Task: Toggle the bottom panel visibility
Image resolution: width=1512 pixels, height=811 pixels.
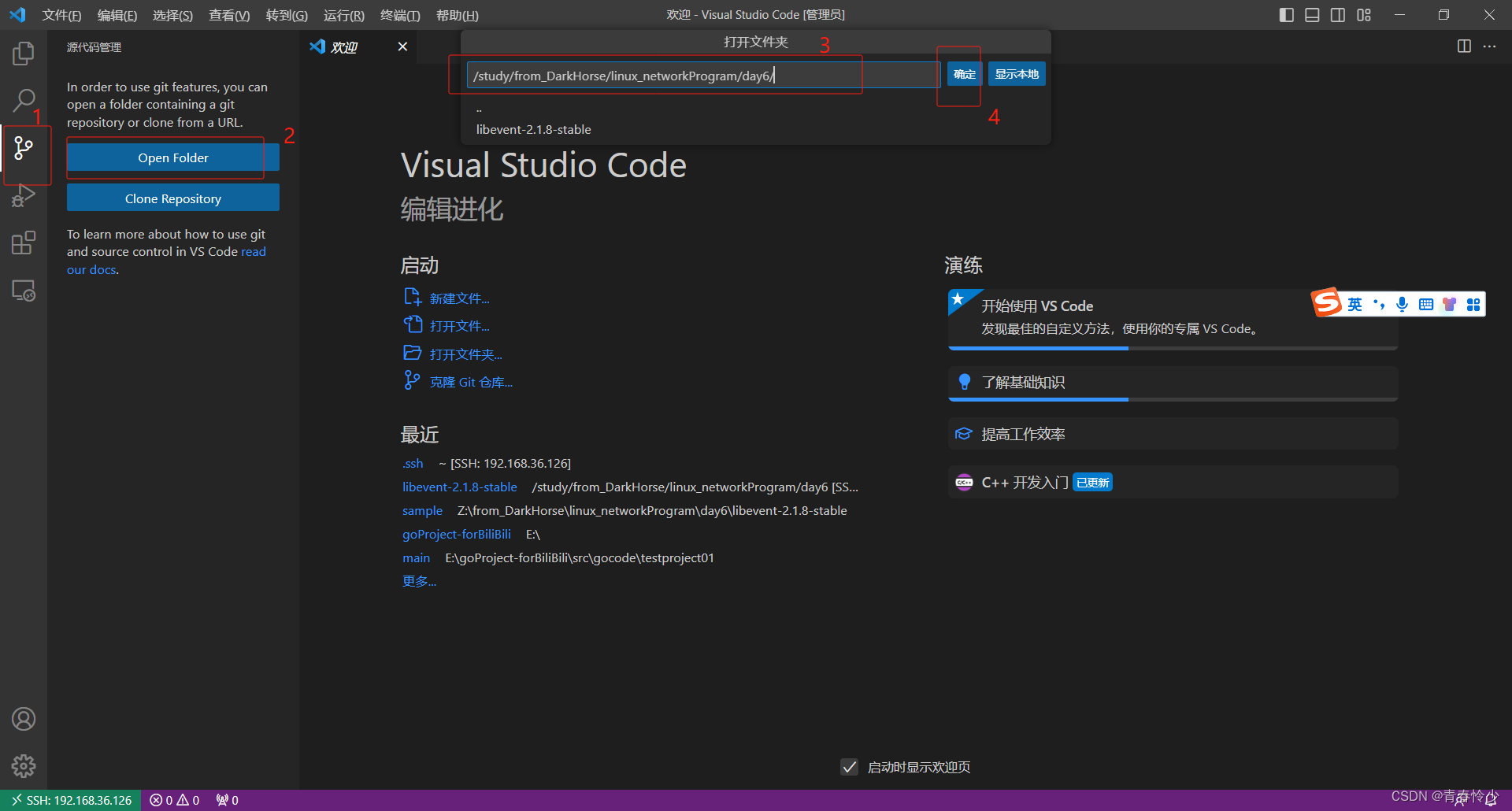Action: (1312, 14)
